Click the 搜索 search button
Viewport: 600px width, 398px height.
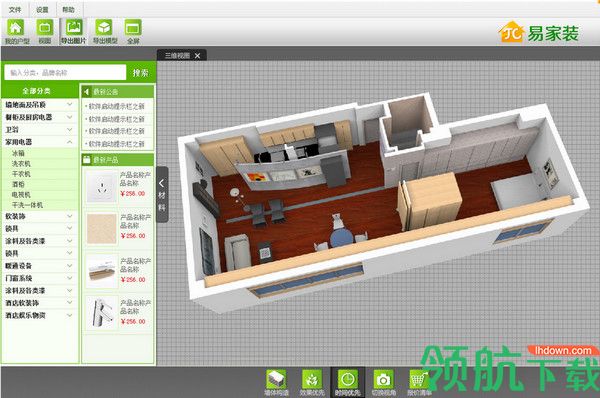(x=140, y=73)
